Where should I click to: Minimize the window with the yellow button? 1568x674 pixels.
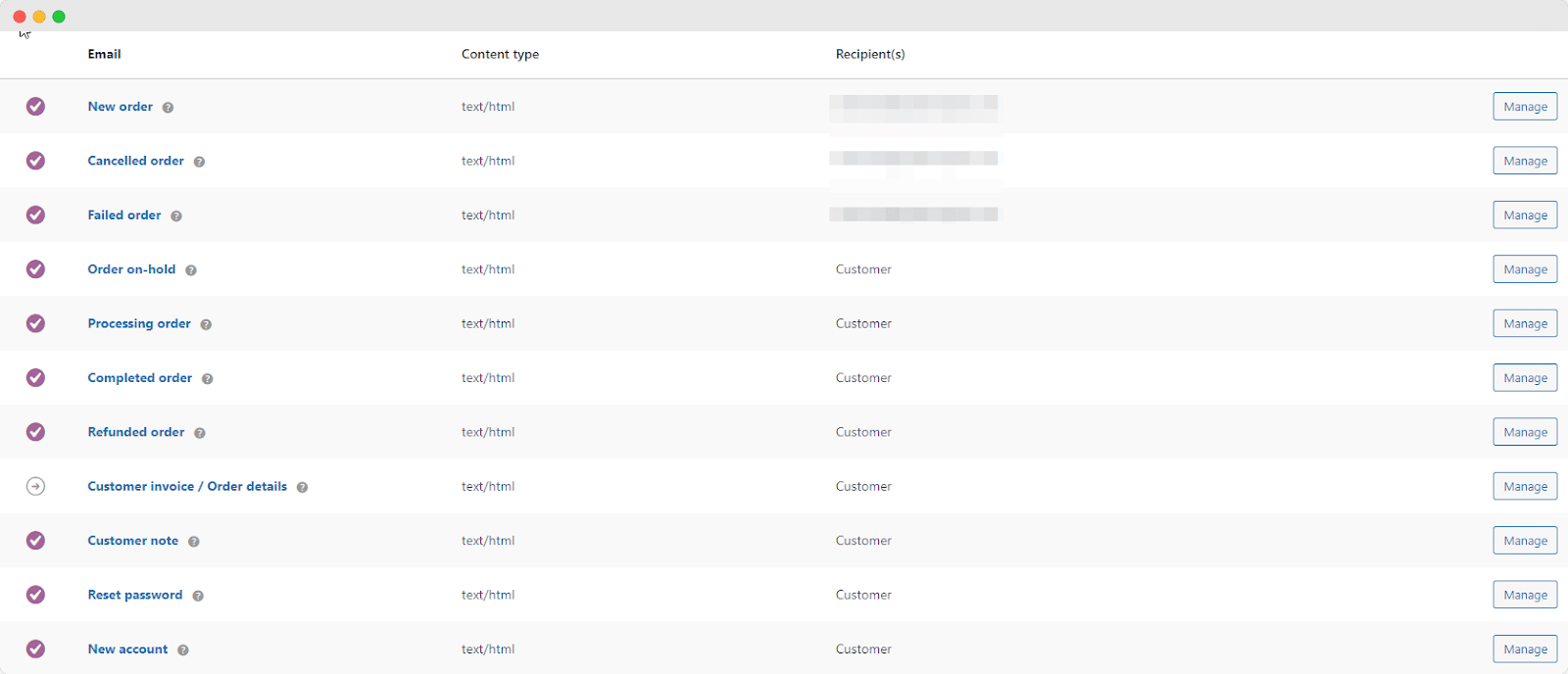click(39, 17)
